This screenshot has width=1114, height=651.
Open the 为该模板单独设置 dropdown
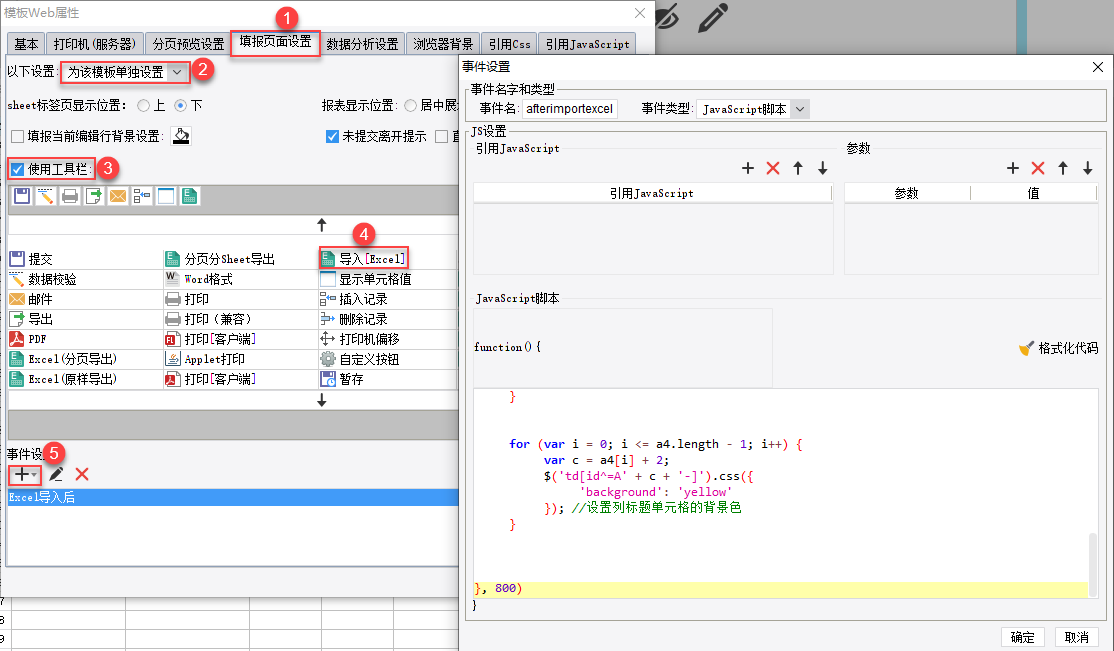(x=124, y=72)
